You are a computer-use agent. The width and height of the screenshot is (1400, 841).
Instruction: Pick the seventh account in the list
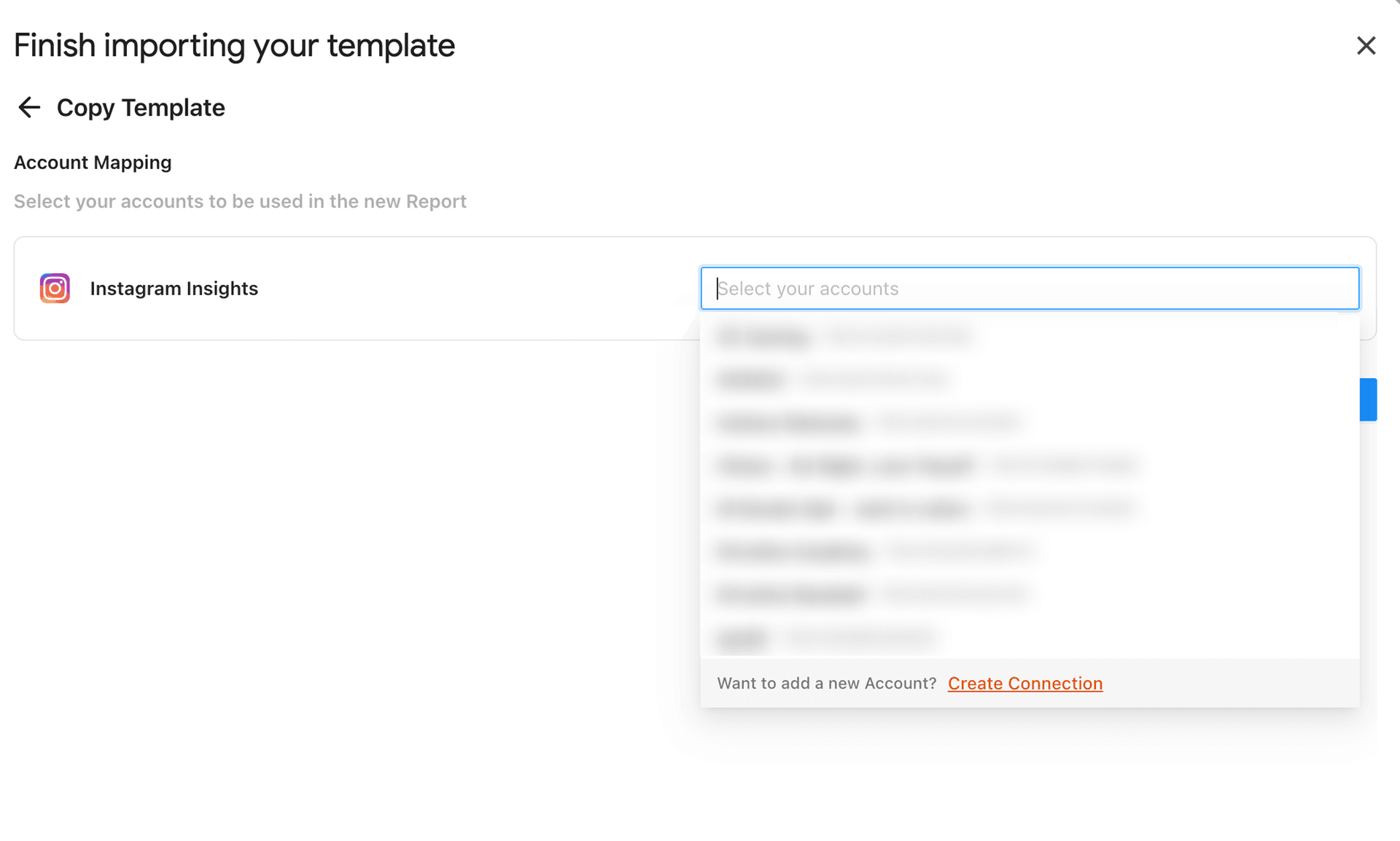[x=1030, y=594]
